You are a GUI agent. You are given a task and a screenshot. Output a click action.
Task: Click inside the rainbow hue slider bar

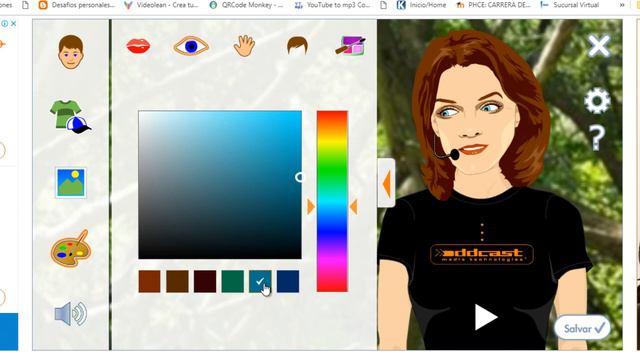pos(332,201)
